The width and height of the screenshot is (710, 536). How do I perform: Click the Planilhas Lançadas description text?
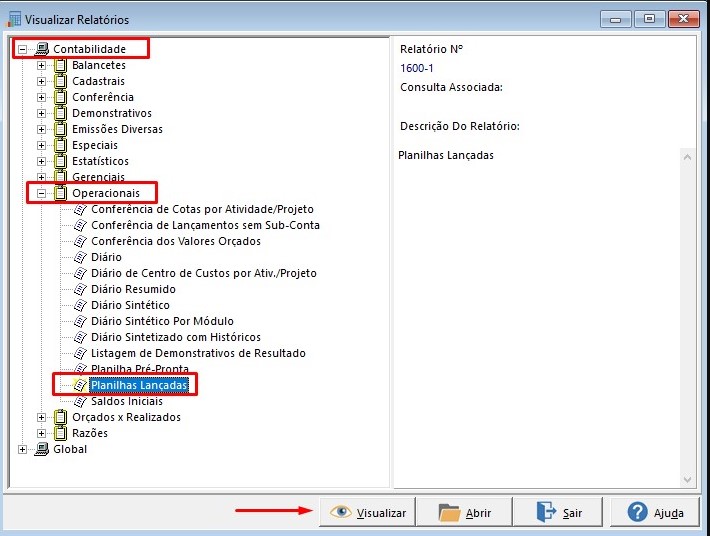pyautogui.click(x=446, y=155)
